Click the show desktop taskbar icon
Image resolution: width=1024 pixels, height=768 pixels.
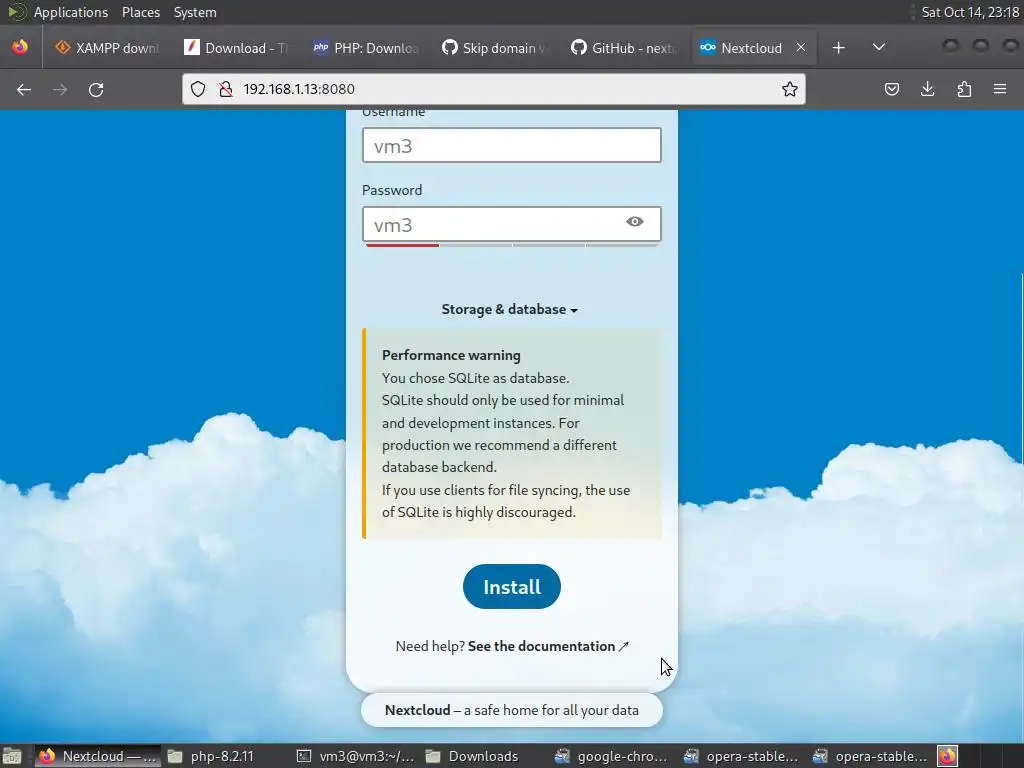pos(12,756)
